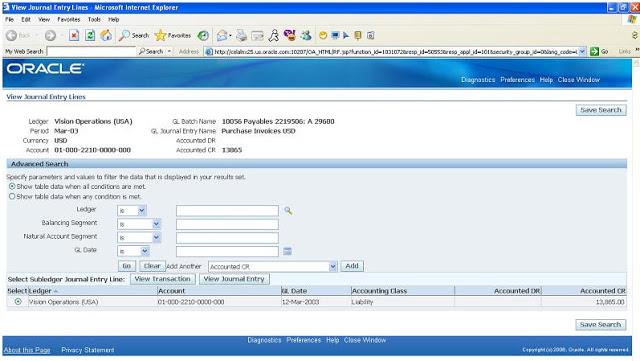Click the top Save Search button
The height and width of the screenshot is (361, 640).
tap(601, 110)
